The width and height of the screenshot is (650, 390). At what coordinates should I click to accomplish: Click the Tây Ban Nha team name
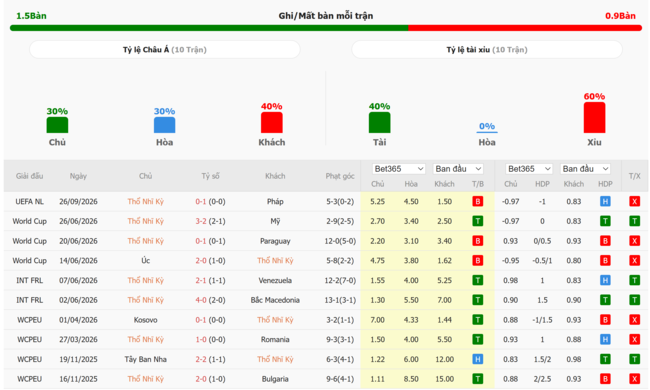click(146, 359)
